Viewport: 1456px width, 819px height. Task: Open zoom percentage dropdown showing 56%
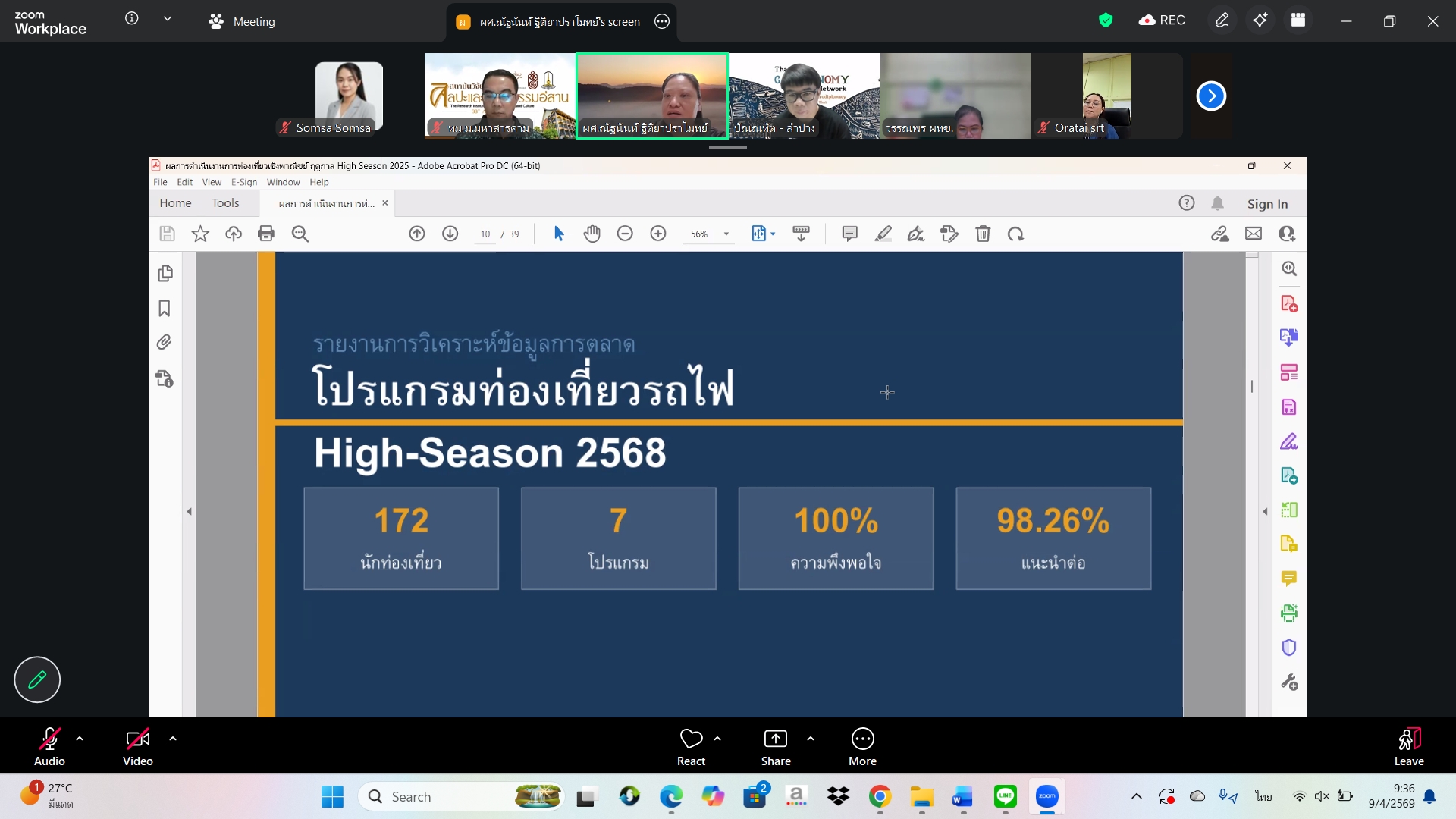[x=726, y=234]
